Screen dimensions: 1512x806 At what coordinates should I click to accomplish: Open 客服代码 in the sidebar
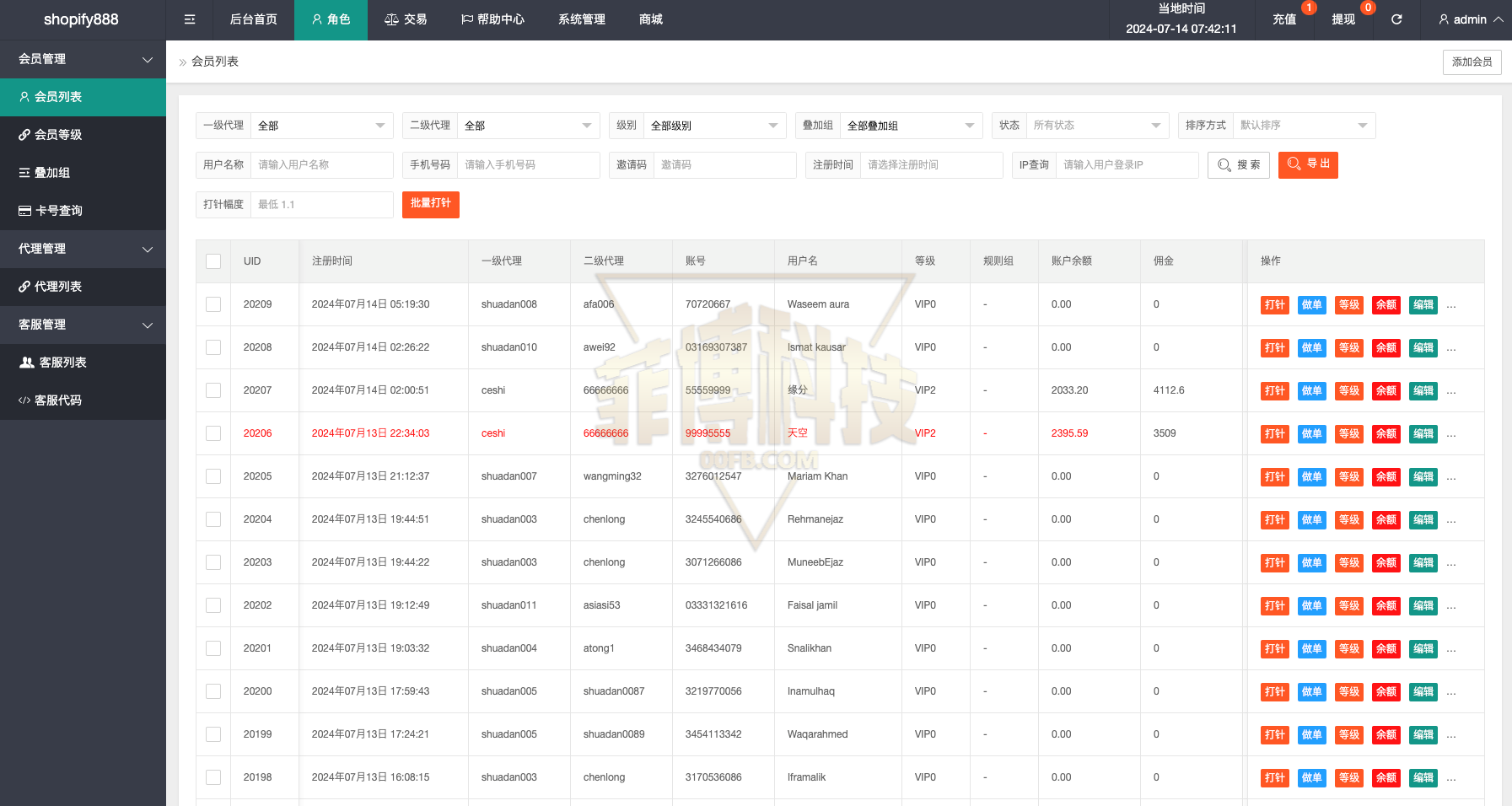pos(83,400)
